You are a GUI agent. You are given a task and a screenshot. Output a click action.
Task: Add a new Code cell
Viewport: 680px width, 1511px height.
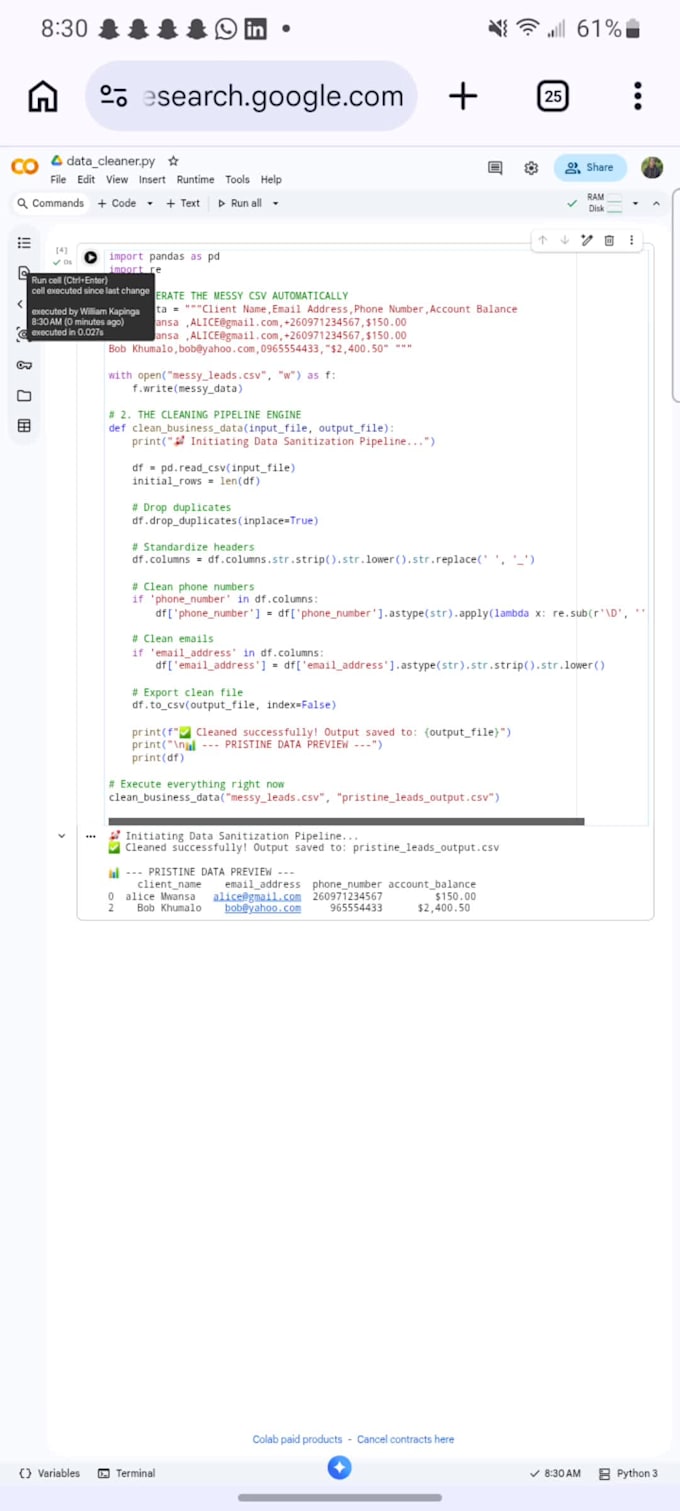[117, 203]
